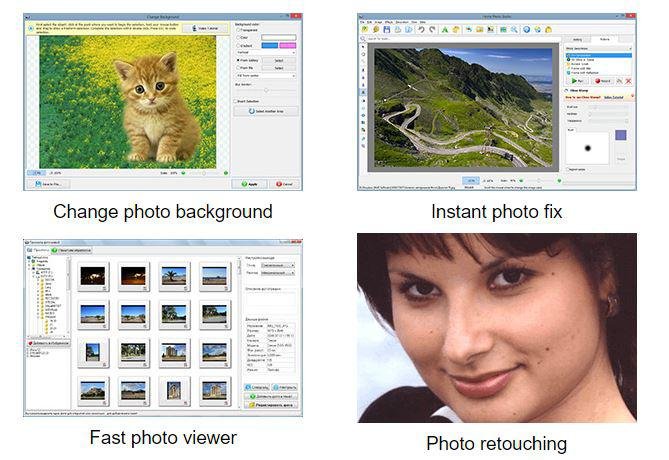Click the Select button beside From gallery

coord(279,61)
